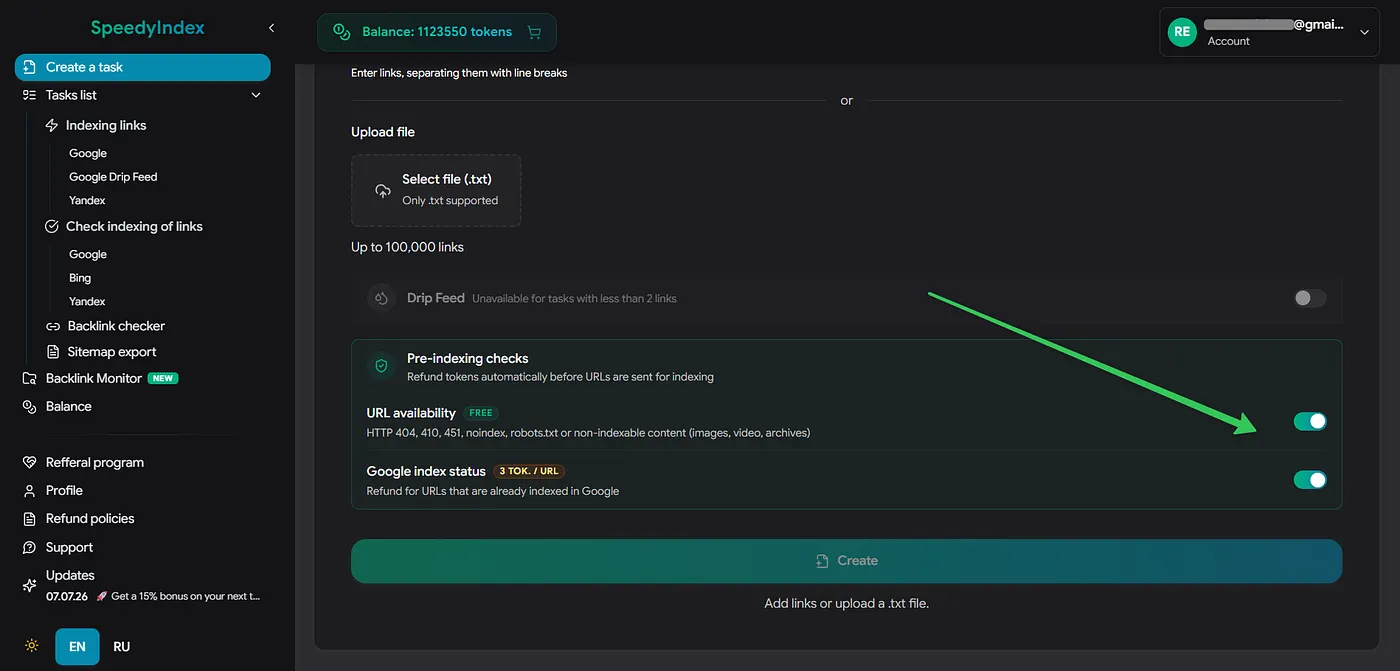Click the Tasks list icon
The height and width of the screenshot is (671, 1400).
point(29,95)
